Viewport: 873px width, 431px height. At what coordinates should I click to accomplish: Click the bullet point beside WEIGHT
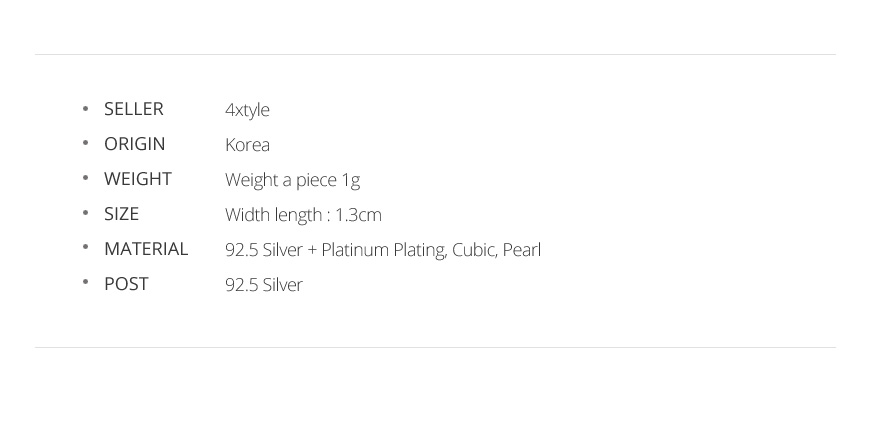(x=86, y=179)
